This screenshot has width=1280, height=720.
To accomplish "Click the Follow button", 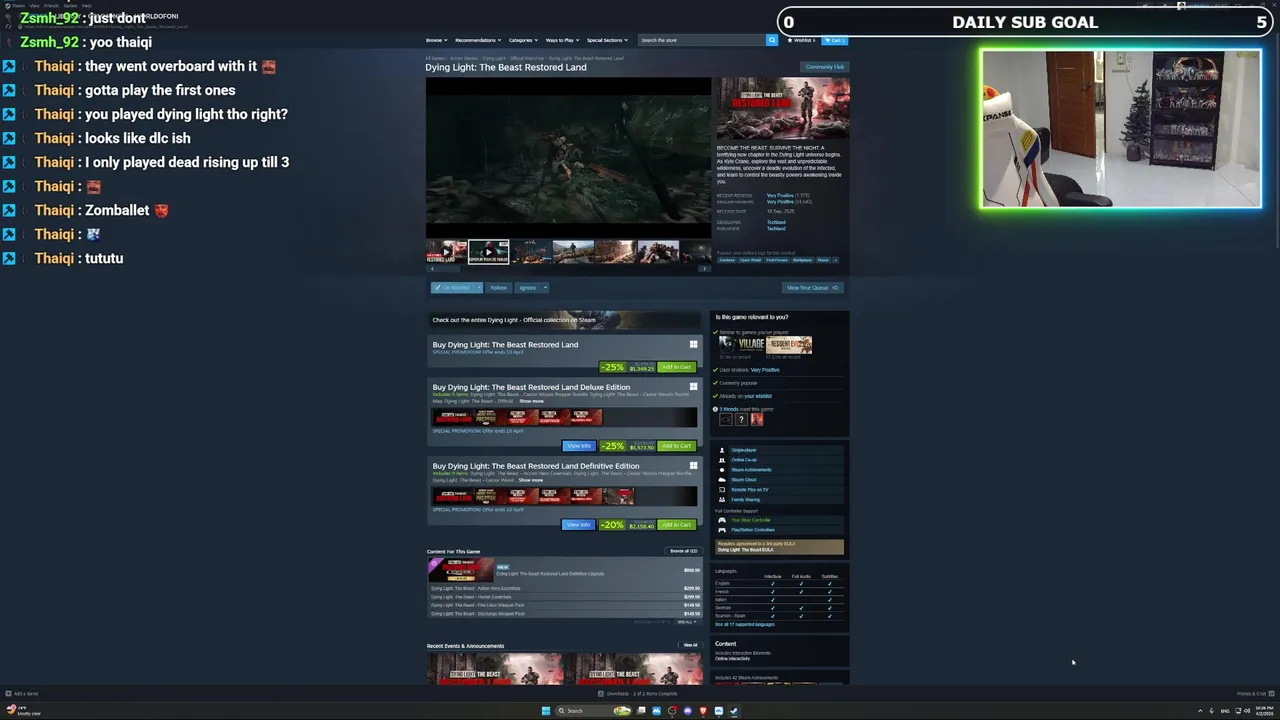I will (498, 288).
